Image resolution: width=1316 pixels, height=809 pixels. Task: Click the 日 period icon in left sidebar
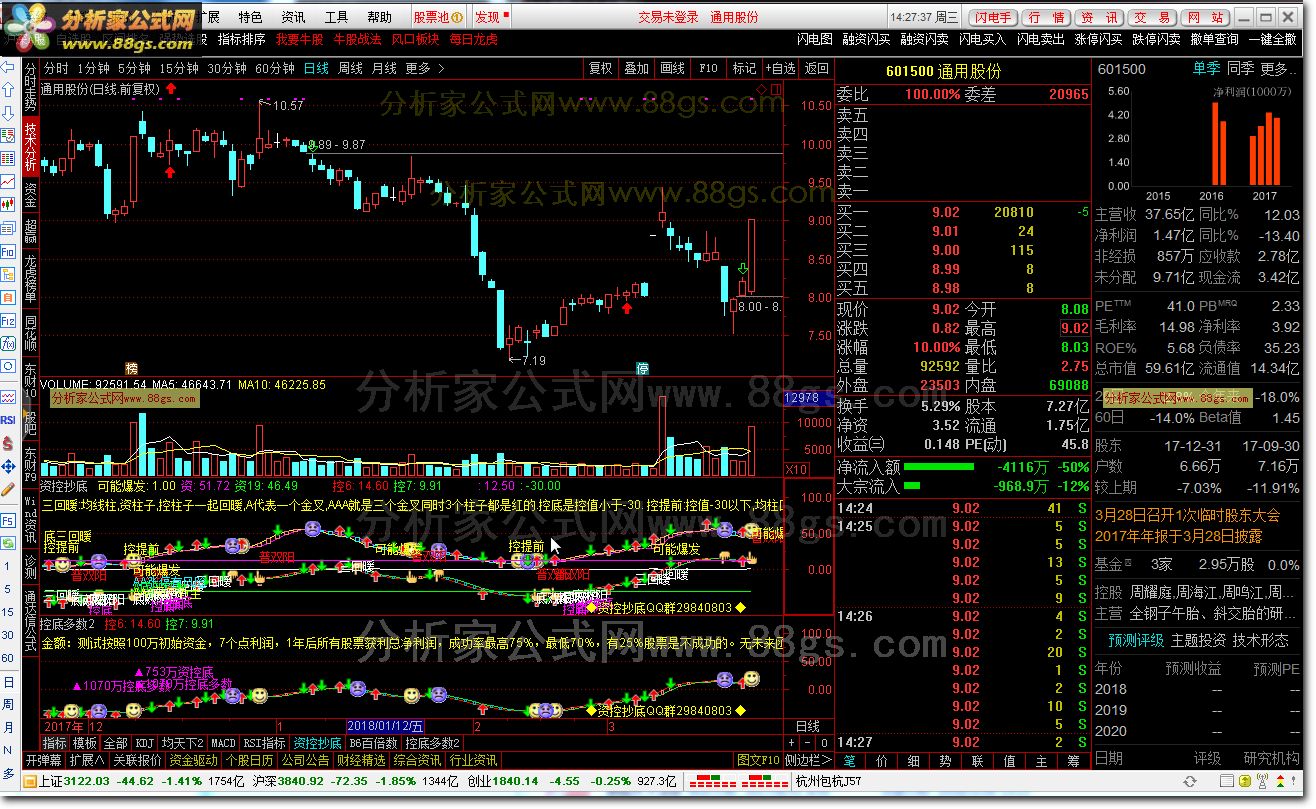coord(9,682)
